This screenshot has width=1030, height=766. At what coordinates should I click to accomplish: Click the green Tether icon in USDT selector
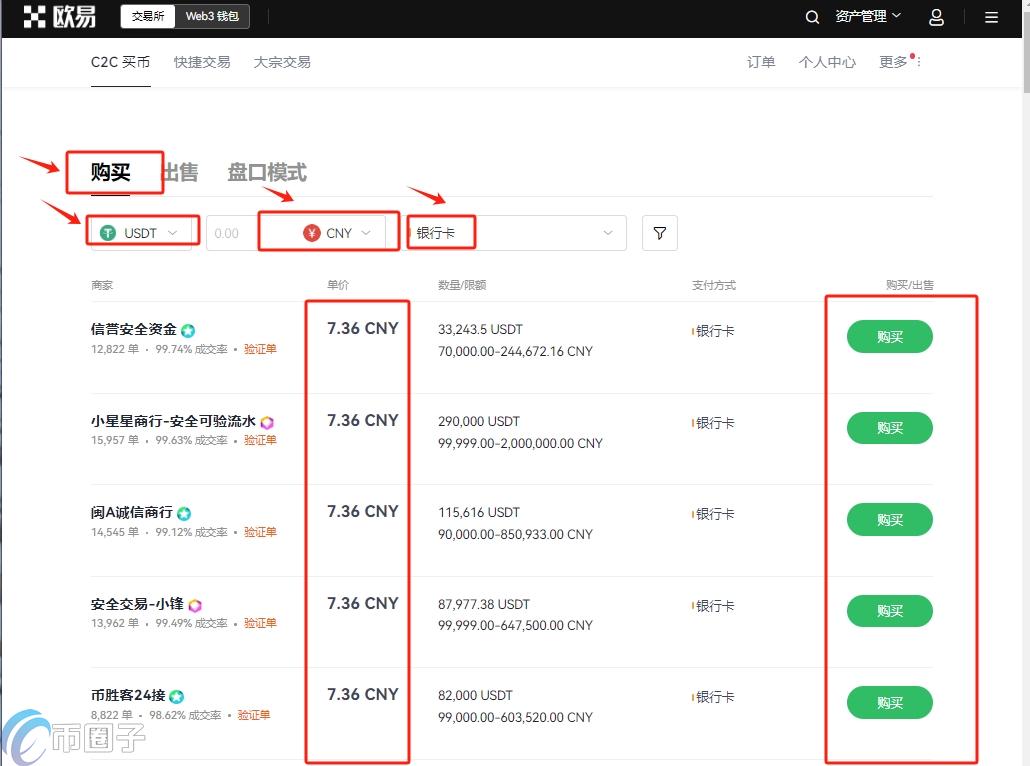tap(108, 232)
